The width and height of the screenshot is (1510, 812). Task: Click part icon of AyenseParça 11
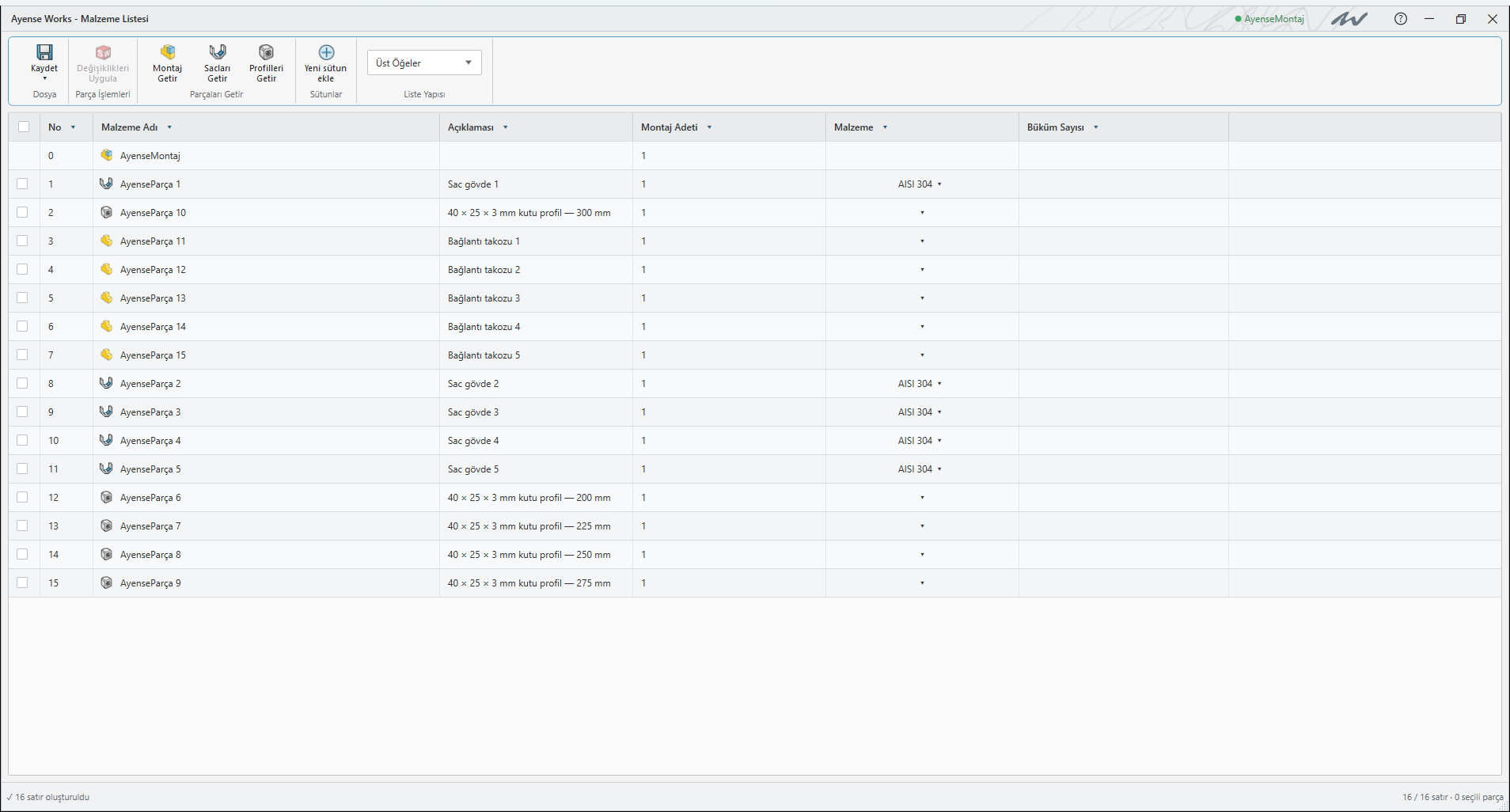coord(107,241)
